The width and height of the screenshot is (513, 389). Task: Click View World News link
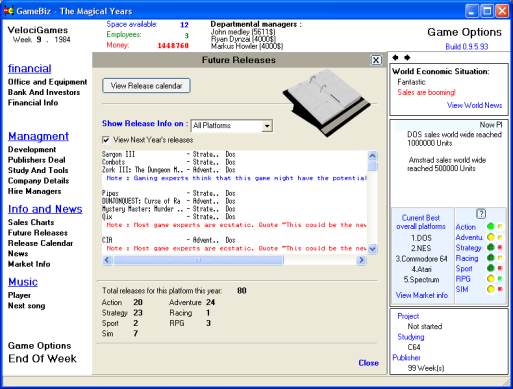click(x=474, y=105)
